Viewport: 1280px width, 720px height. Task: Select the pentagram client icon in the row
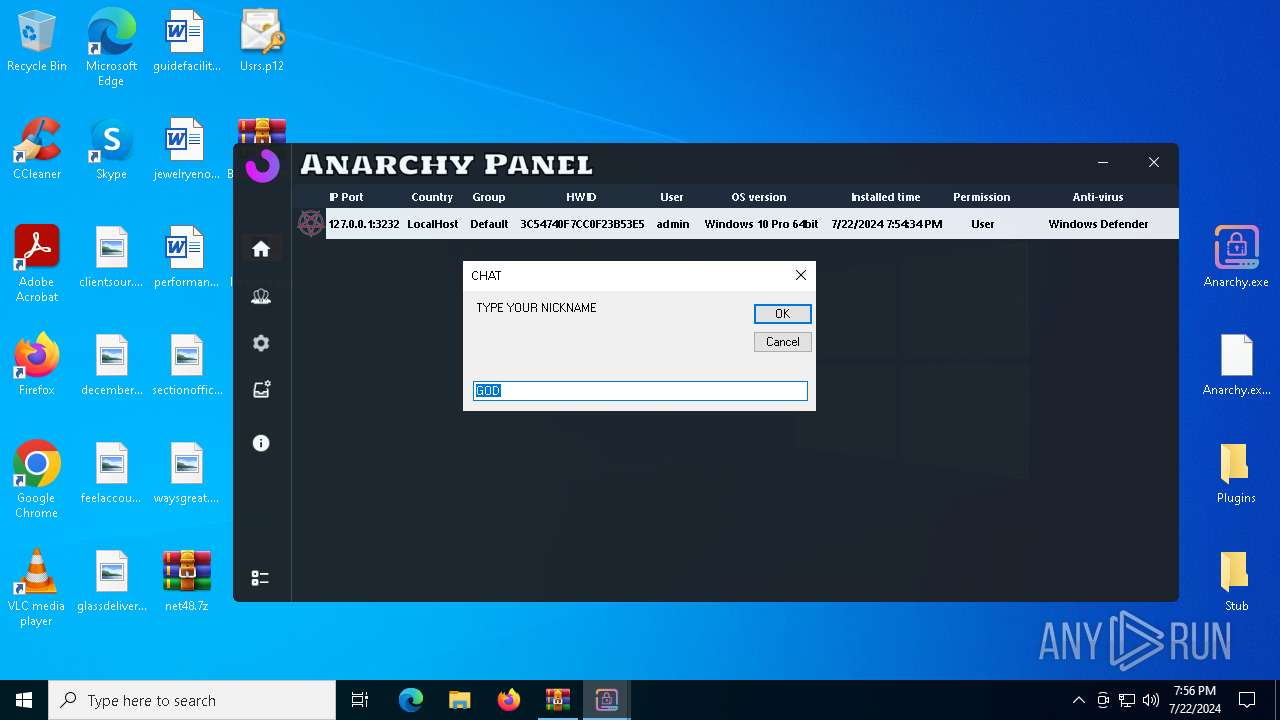coord(310,224)
